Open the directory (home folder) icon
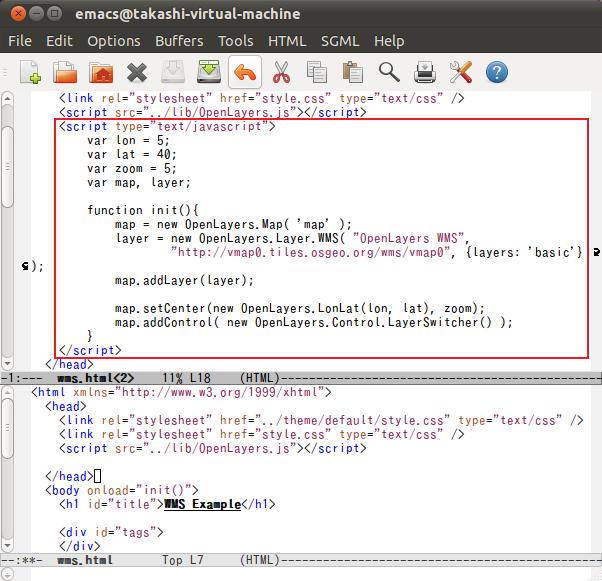This screenshot has height=581, width=602. click(x=101, y=73)
